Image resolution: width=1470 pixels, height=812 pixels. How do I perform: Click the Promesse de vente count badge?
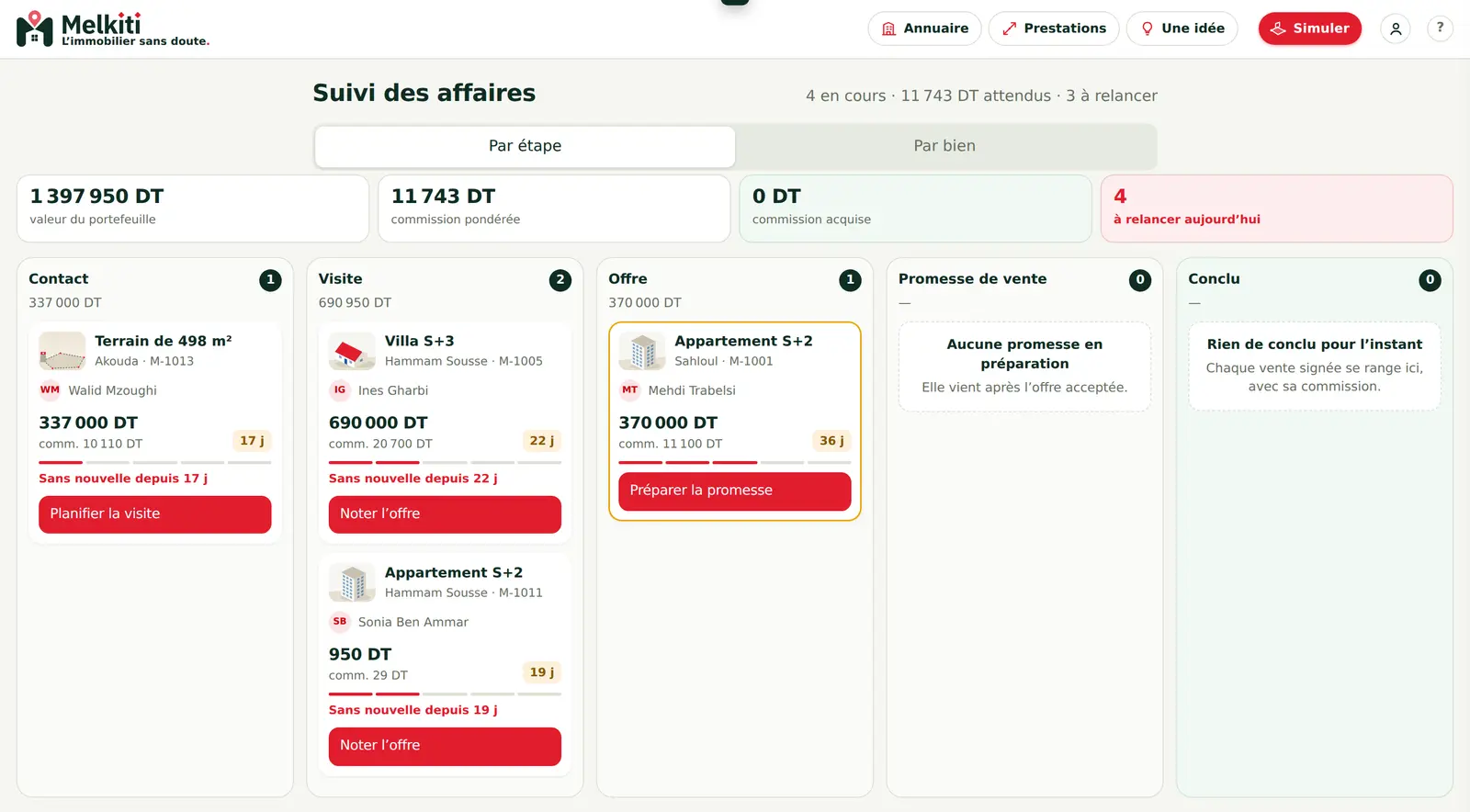point(1140,280)
